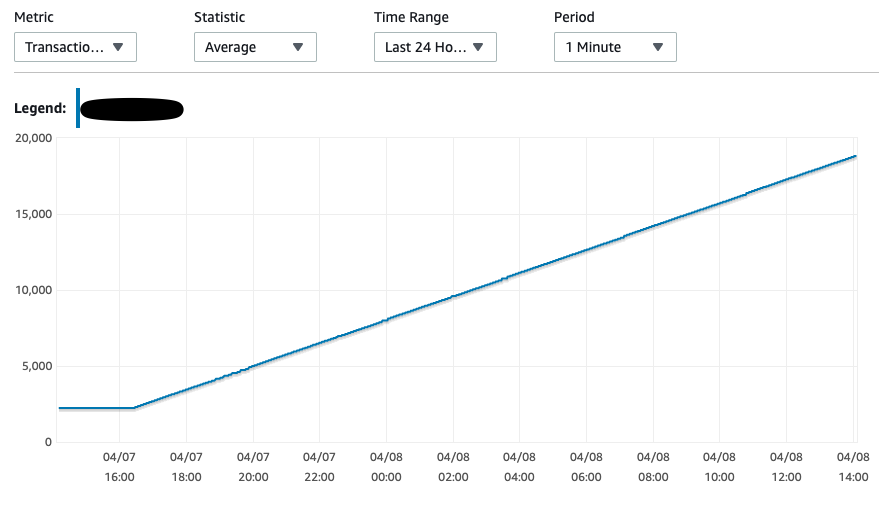
Task: Click the 5,000 y-axis label
Action: click(36, 366)
